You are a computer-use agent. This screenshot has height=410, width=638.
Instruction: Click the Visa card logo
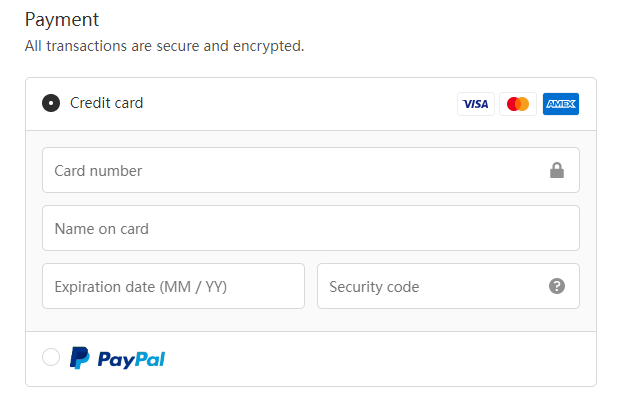(476, 104)
